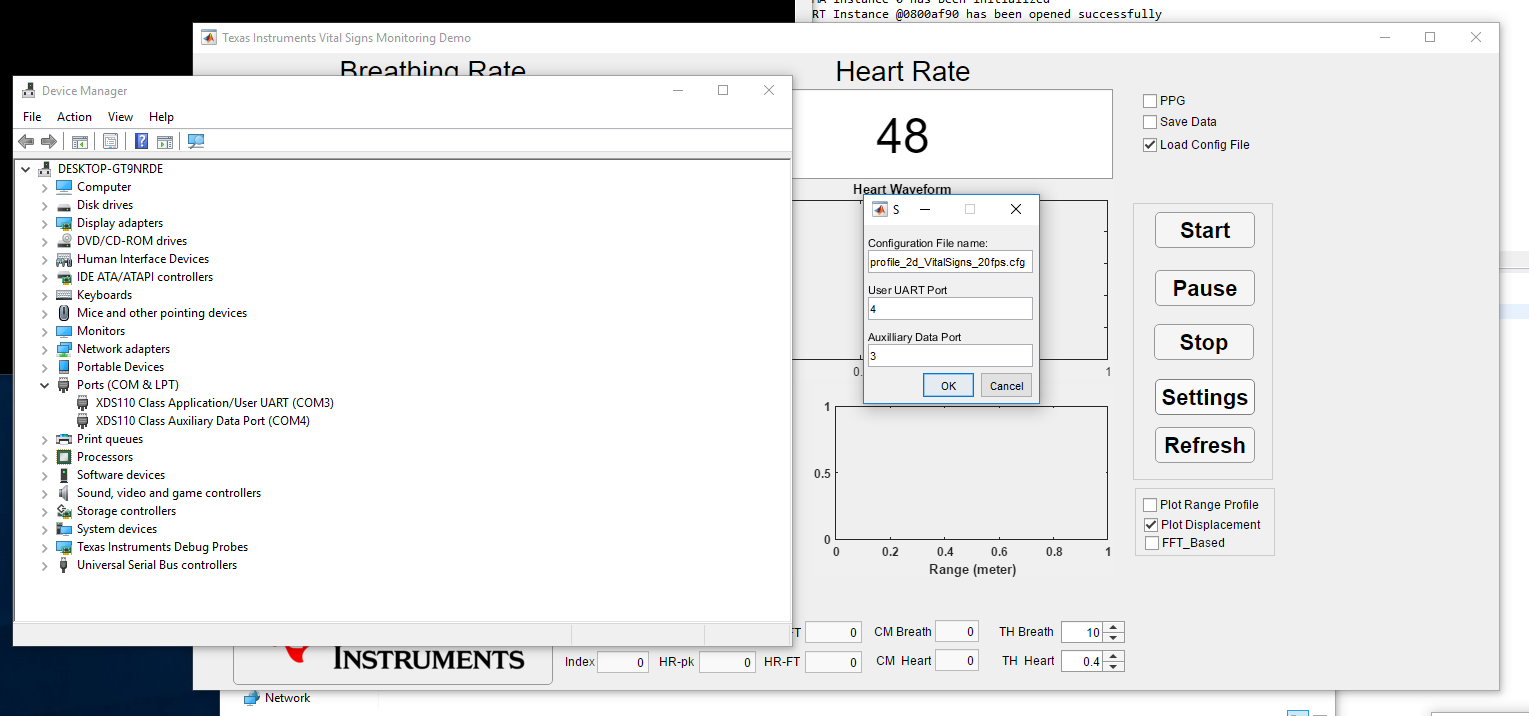Viewport: 1529px width, 716px height.
Task: Click the Configuration File name field
Action: pos(950,262)
